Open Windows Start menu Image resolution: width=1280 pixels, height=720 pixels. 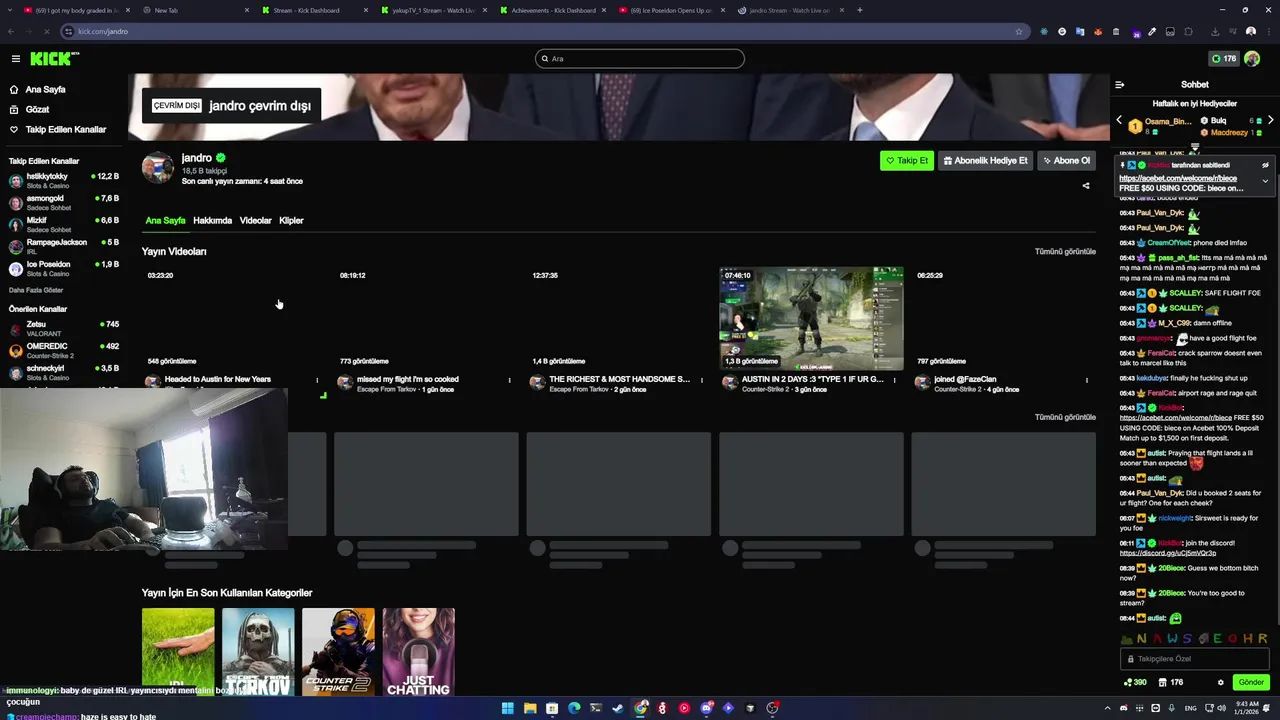(508, 708)
